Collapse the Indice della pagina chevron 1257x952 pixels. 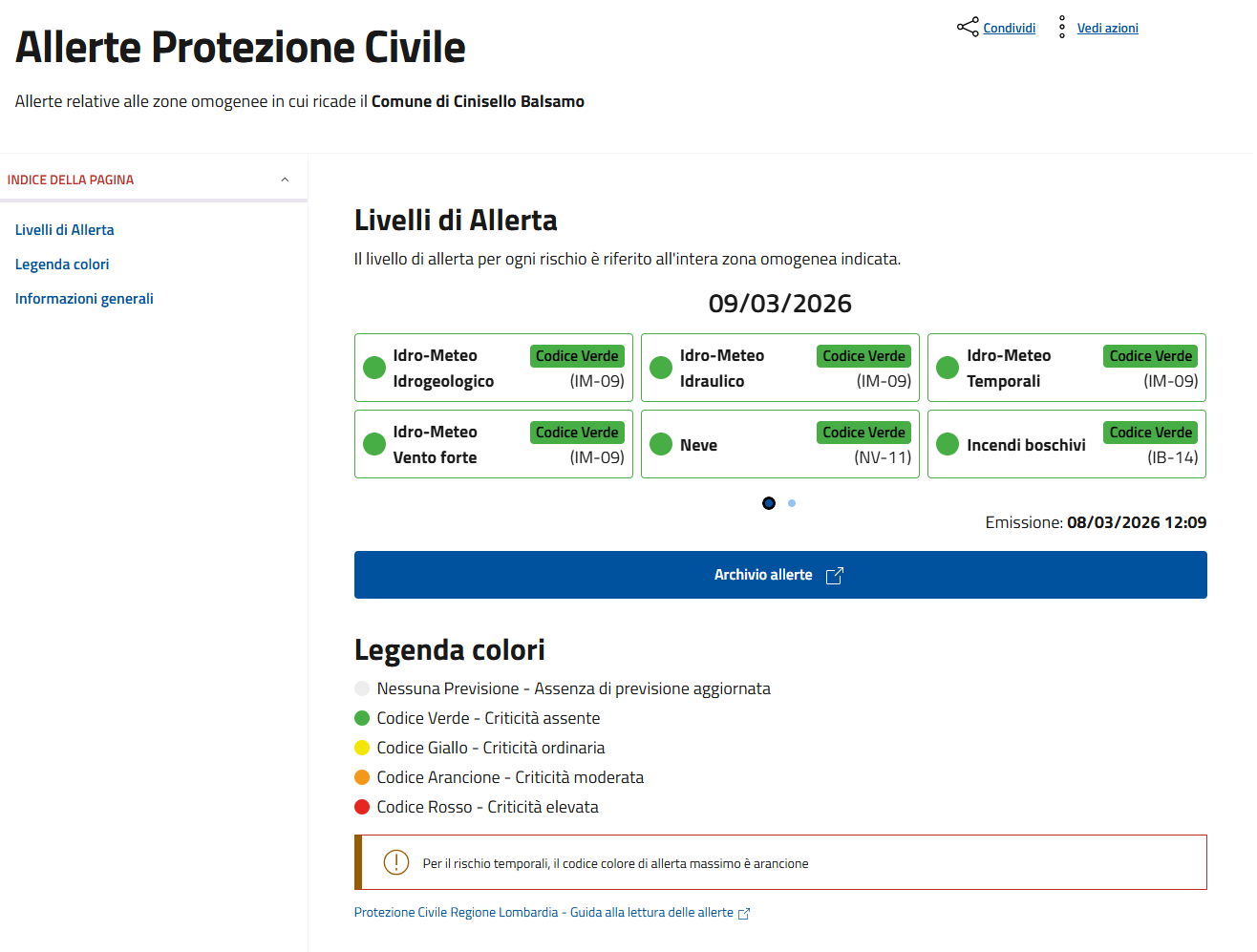coord(285,180)
